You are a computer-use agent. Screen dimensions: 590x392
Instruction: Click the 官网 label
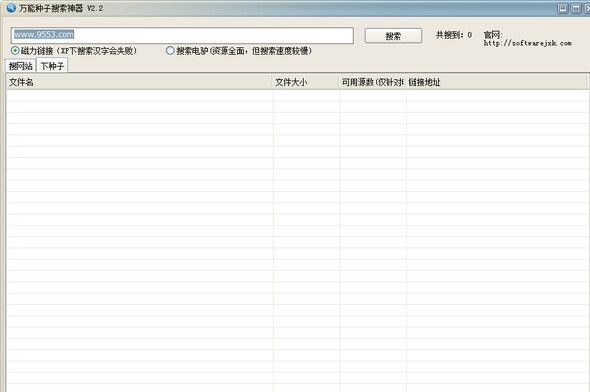(493, 35)
